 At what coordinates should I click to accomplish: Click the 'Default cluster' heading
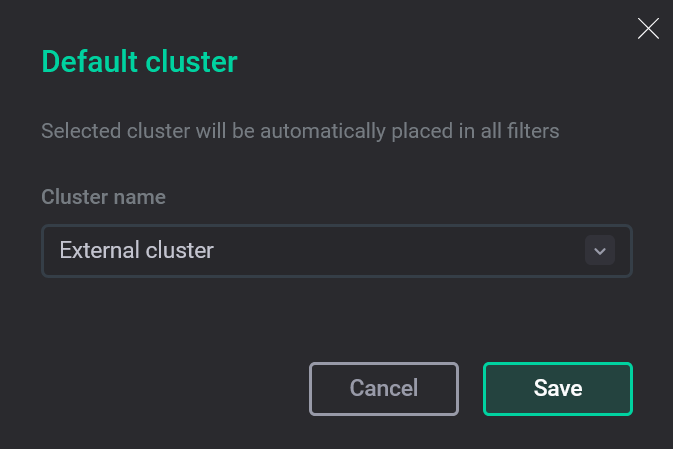139,62
